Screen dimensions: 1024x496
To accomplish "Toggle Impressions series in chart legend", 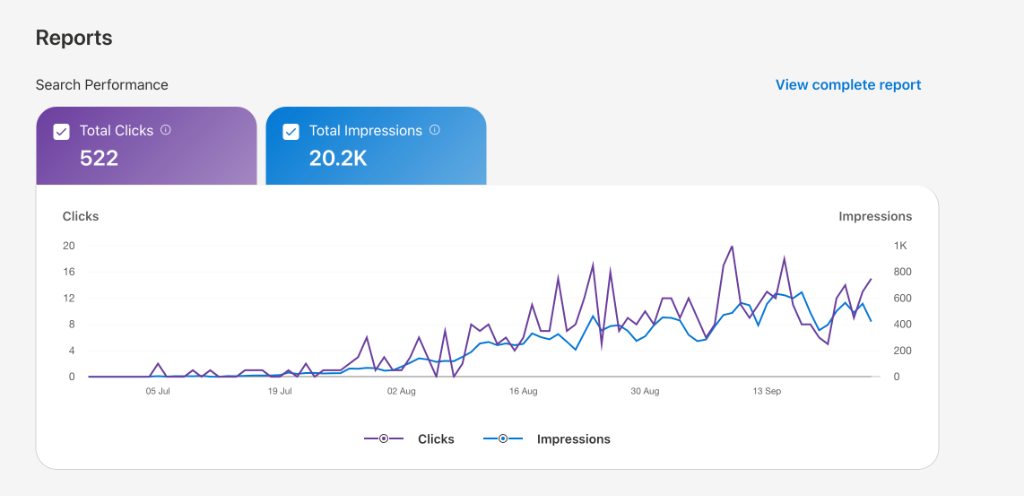I will tap(547, 439).
